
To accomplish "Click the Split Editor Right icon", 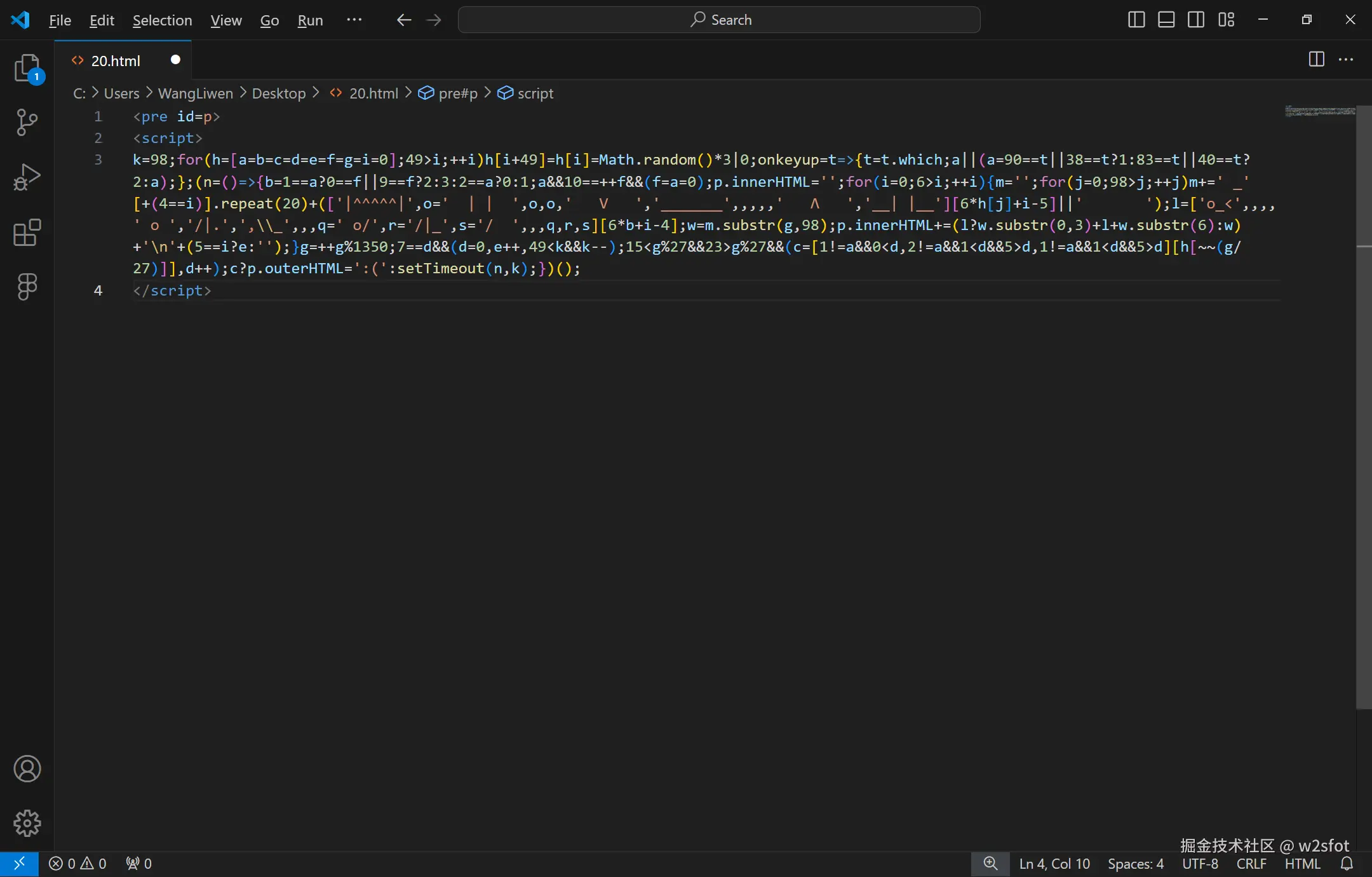I will coord(1317,60).
